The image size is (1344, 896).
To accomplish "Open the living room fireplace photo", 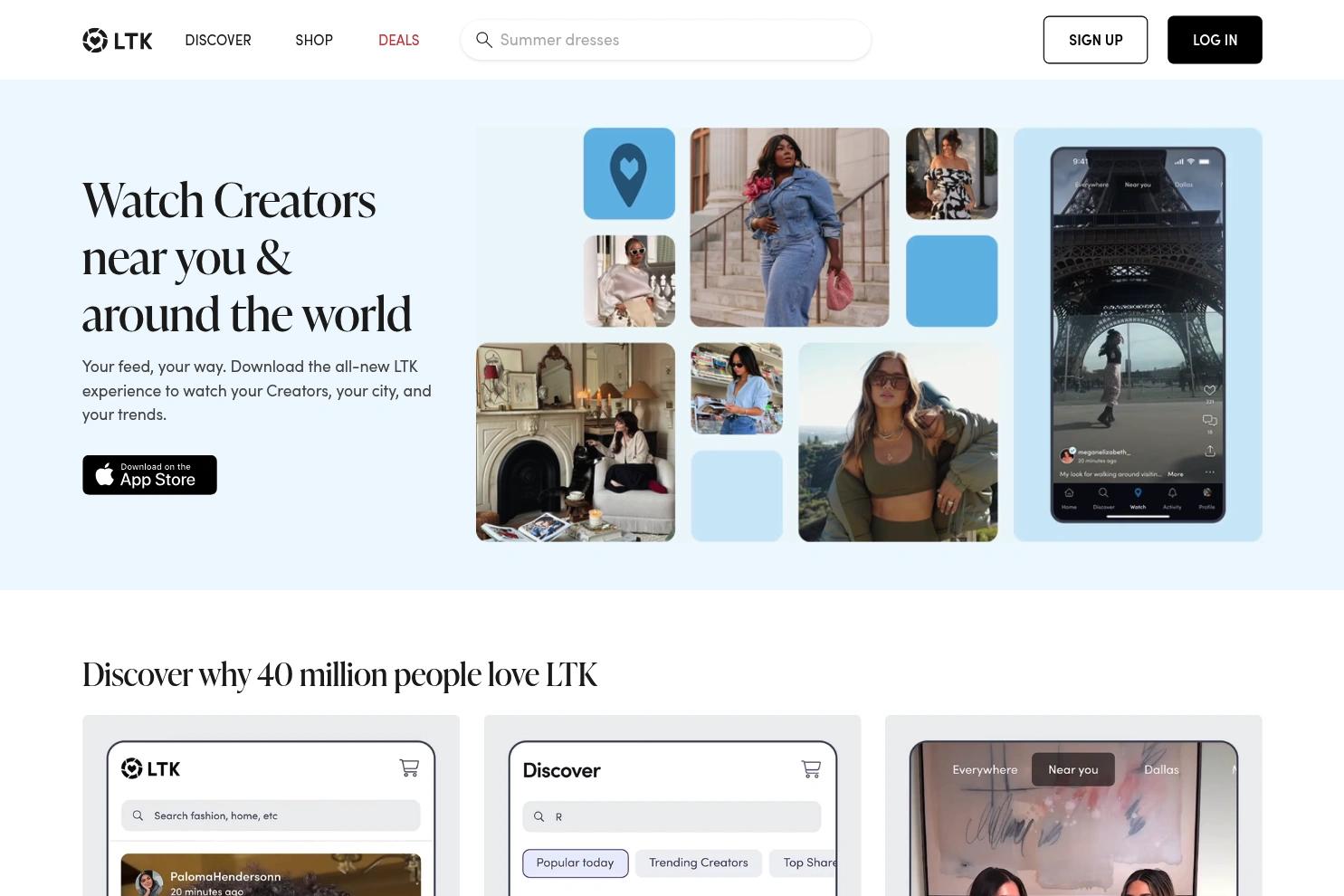I will [x=576, y=443].
